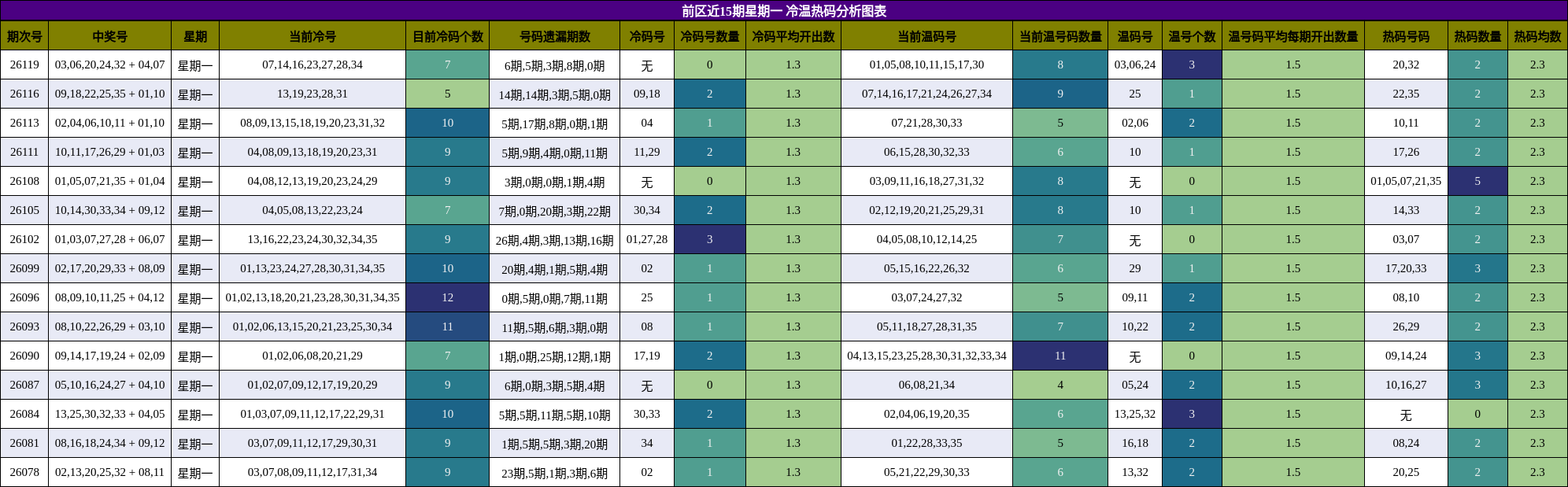The width and height of the screenshot is (1568, 487).
Task: Click the 号码遗漏期数 column header
Action: click(555, 36)
